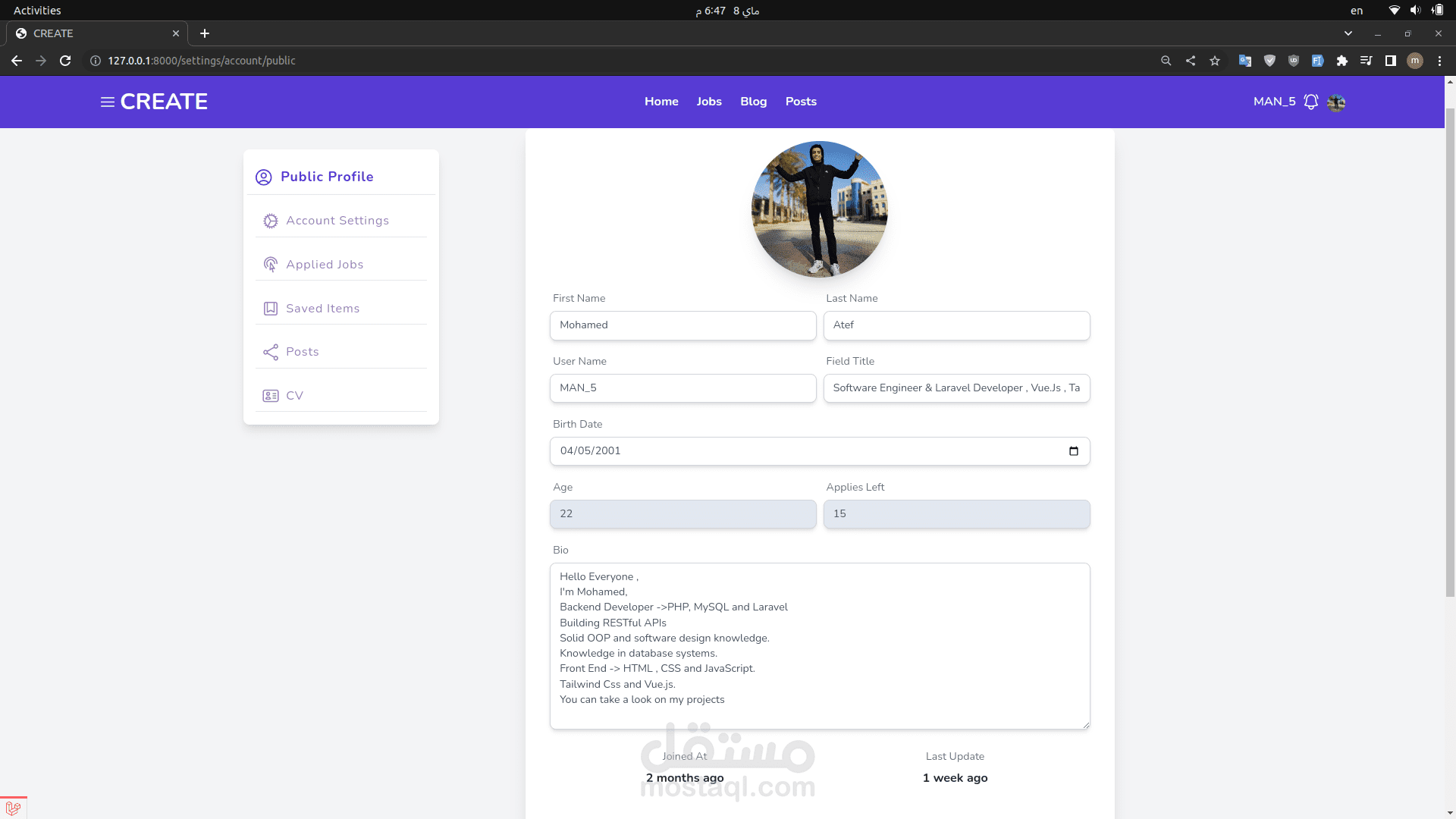Screen dimensions: 1456x819
Task: Open the hamburger menu beside CREATE
Action: pos(108,102)
